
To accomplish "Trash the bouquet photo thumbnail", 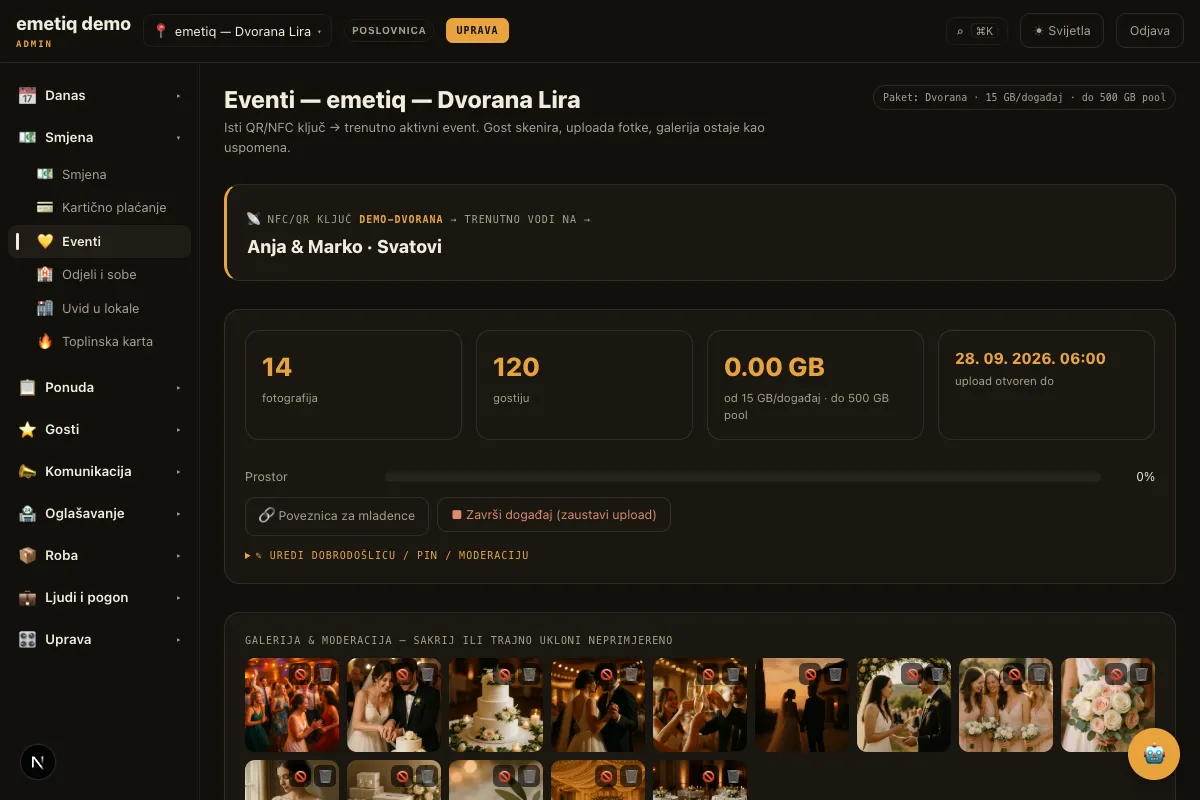I will click(1141, 674).
